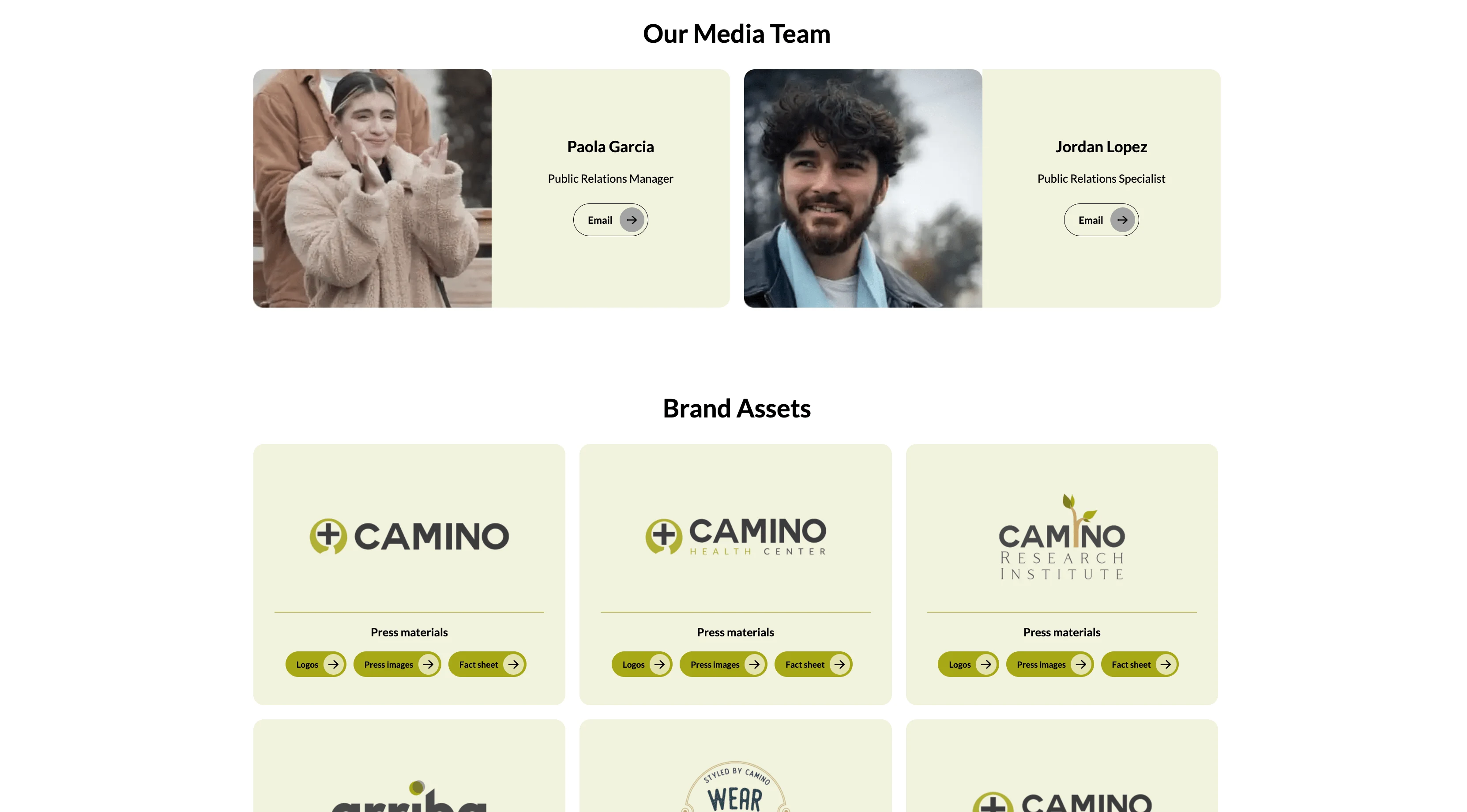Email Paola Garcia
The width and height of the screenshot is (1467, 812).
(610, 220)
